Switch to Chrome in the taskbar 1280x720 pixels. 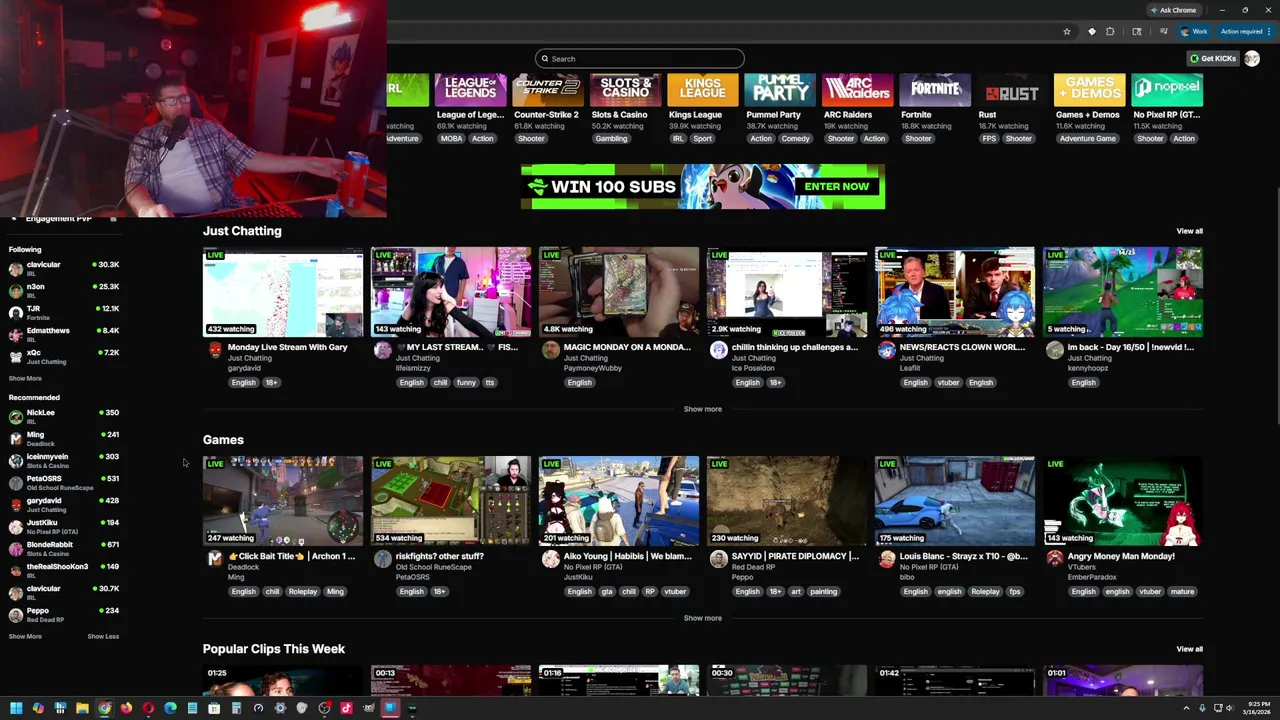click(x=104, y=708)
